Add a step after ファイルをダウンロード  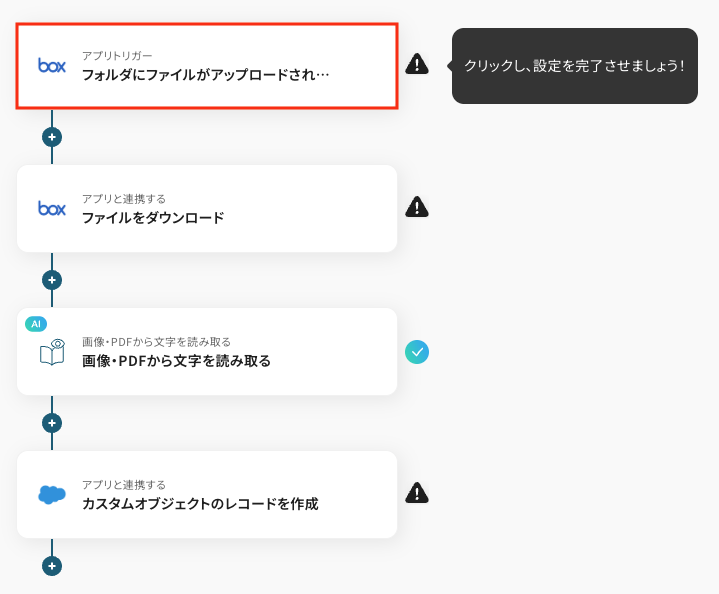tap(52, 280)
